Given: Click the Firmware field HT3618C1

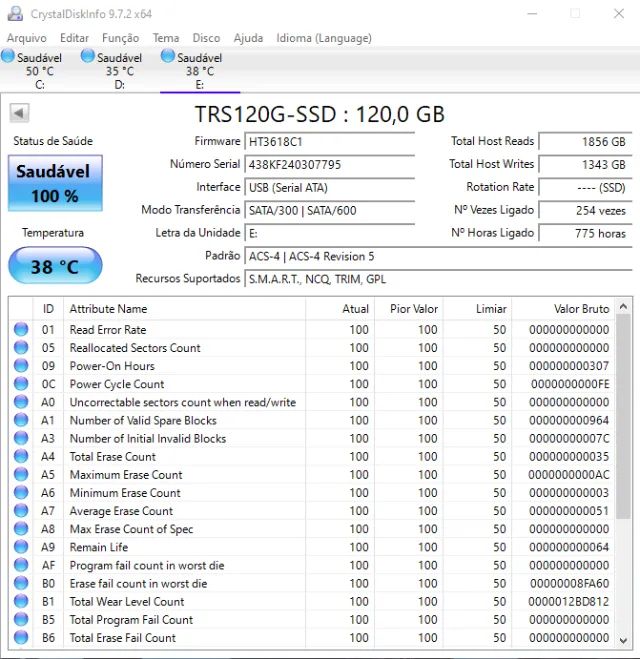Looking at the screenshot, I should 329,142.
